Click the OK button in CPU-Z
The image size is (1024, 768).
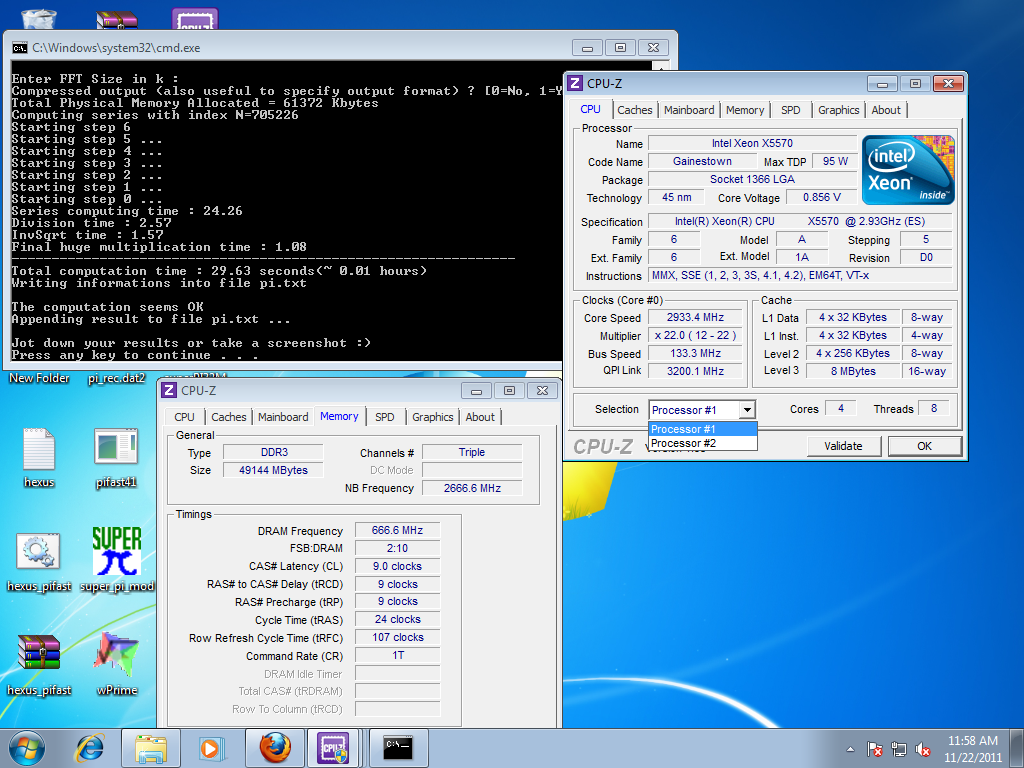(x=924, y=446)
